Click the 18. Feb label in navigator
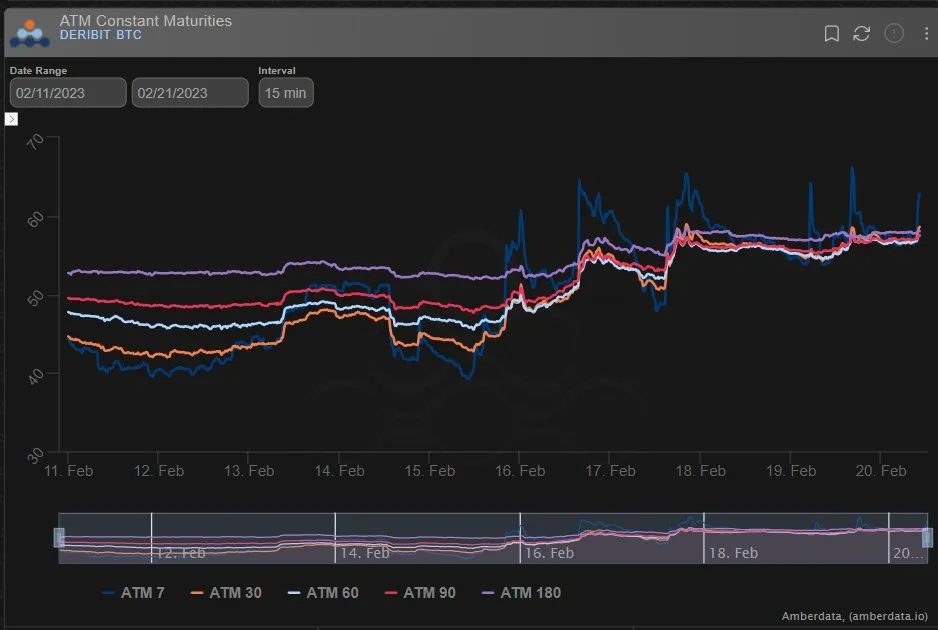 point(733,553)
